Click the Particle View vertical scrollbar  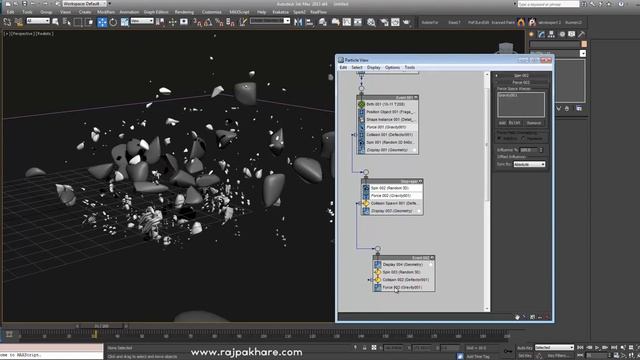[487, 143]
